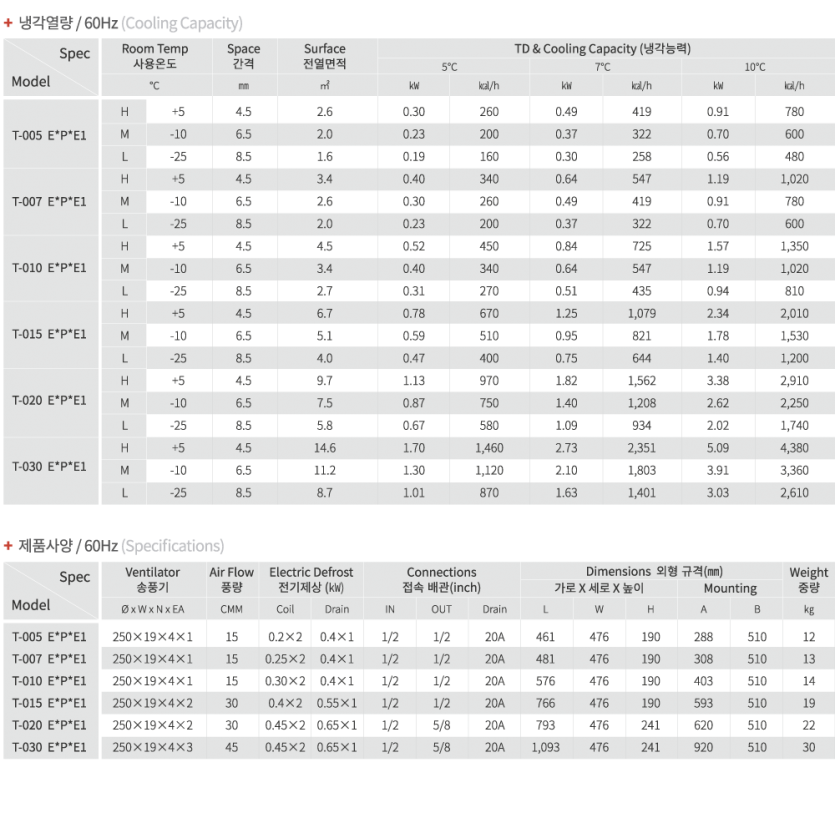Select the 250×19×4×3 ventilator cell
This screenshot has width=835, height=813.
pos(152,746)
